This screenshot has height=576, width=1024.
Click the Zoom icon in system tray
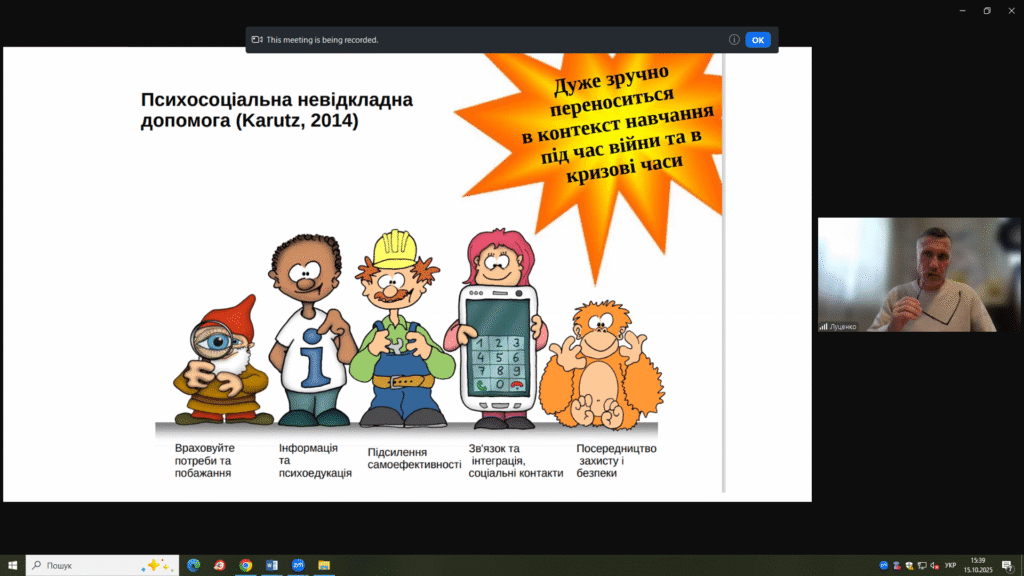click(x=884, y=566)
